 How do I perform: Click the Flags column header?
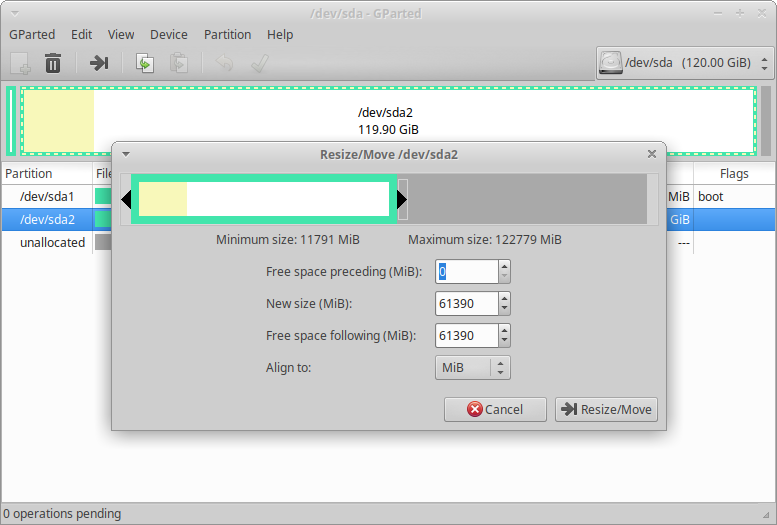(x=734, y=174)
